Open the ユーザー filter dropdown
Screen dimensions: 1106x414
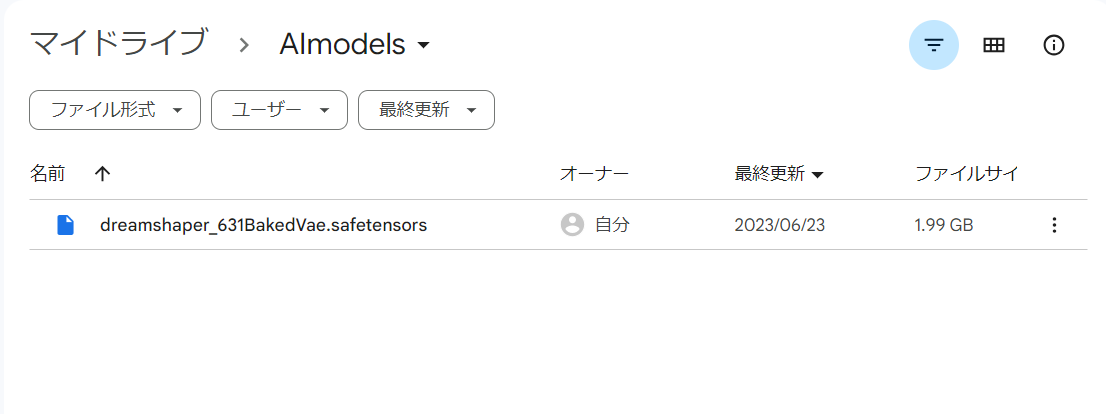[x=279, y=110]
